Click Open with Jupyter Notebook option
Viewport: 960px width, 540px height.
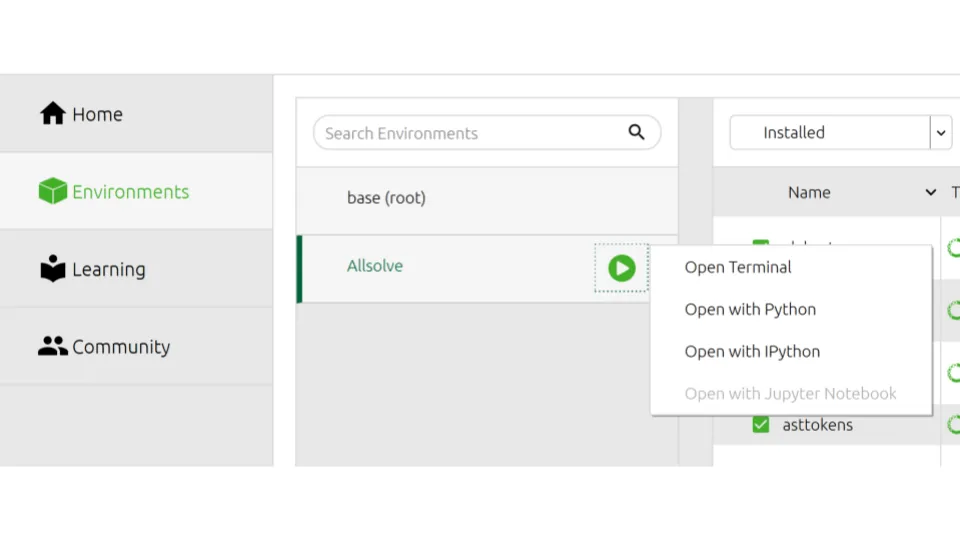click(790, 393)
